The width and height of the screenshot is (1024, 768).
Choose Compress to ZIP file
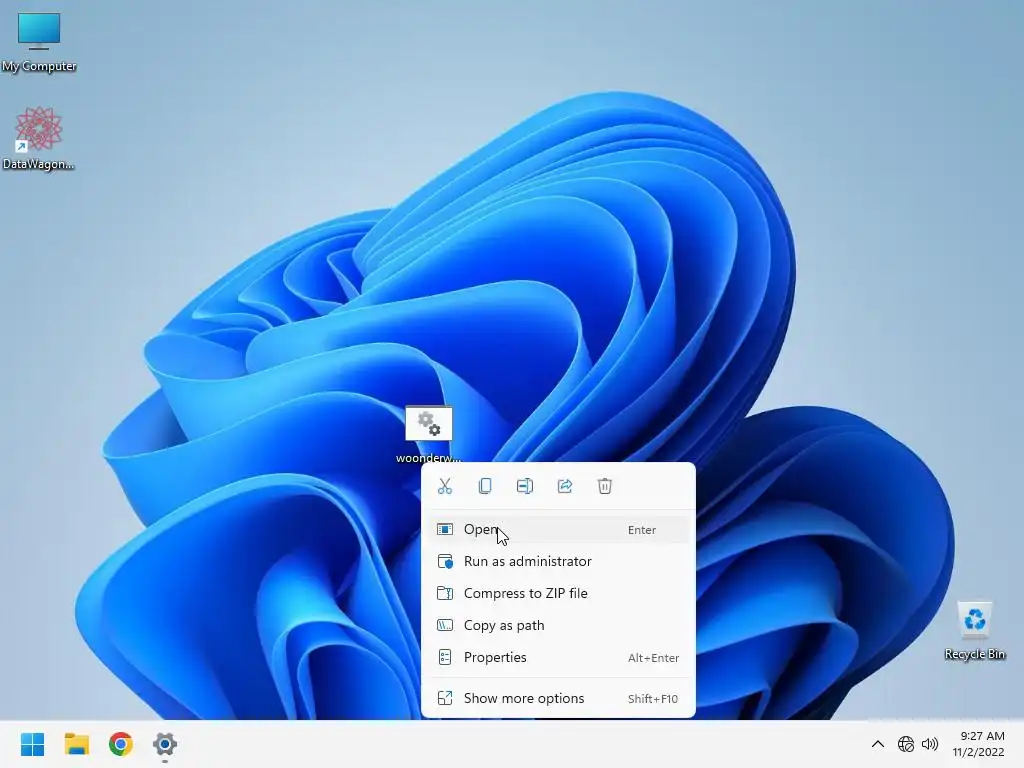(558, 594)
